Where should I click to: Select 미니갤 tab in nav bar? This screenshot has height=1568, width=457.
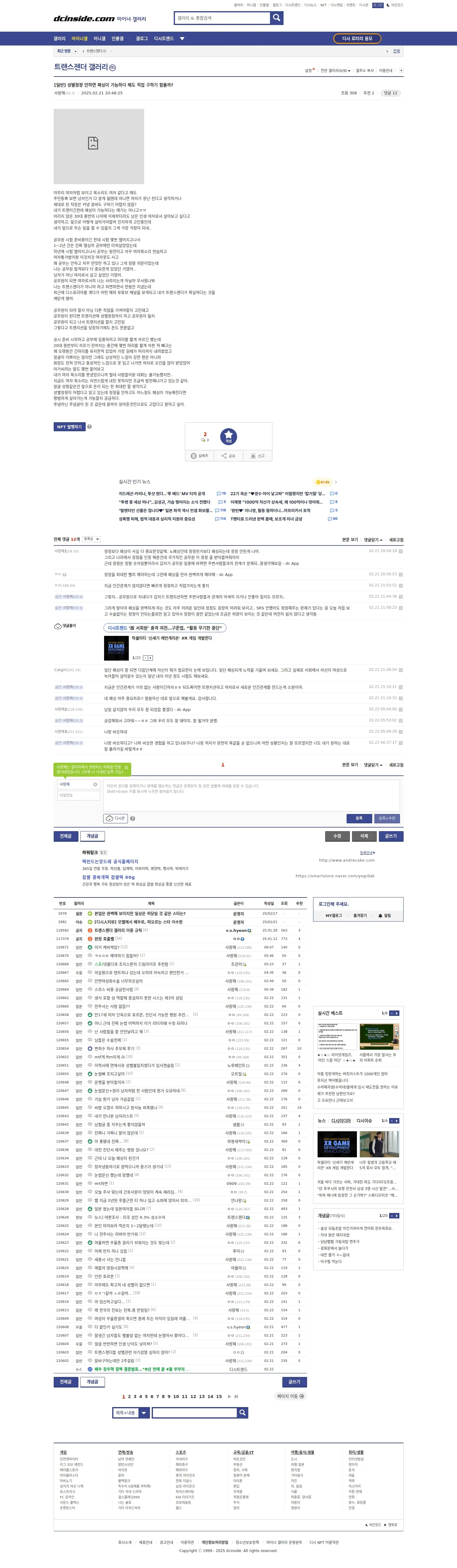[99, 38]
